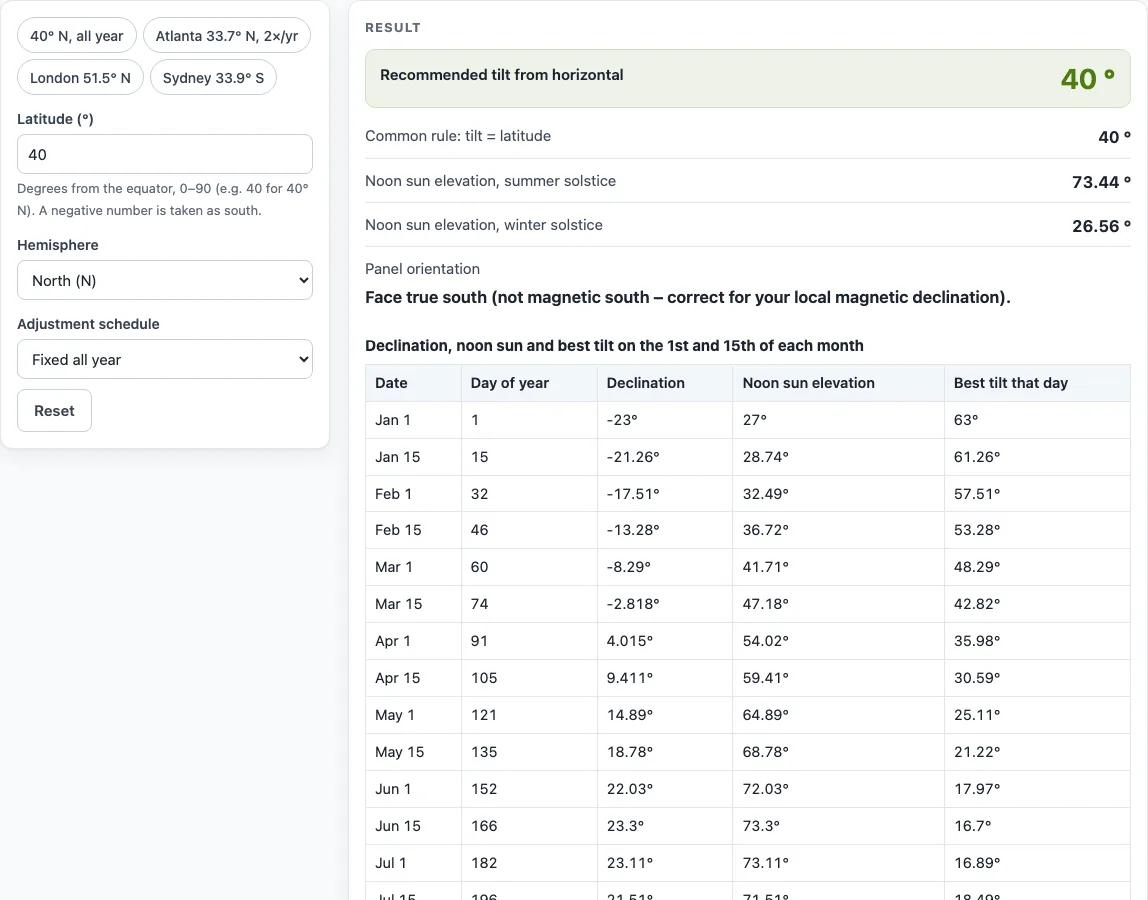This screenshot has height=900, width=1148.
Task: Open the Adjustment schedule dropdown
Action: click(x=165, y=360)
